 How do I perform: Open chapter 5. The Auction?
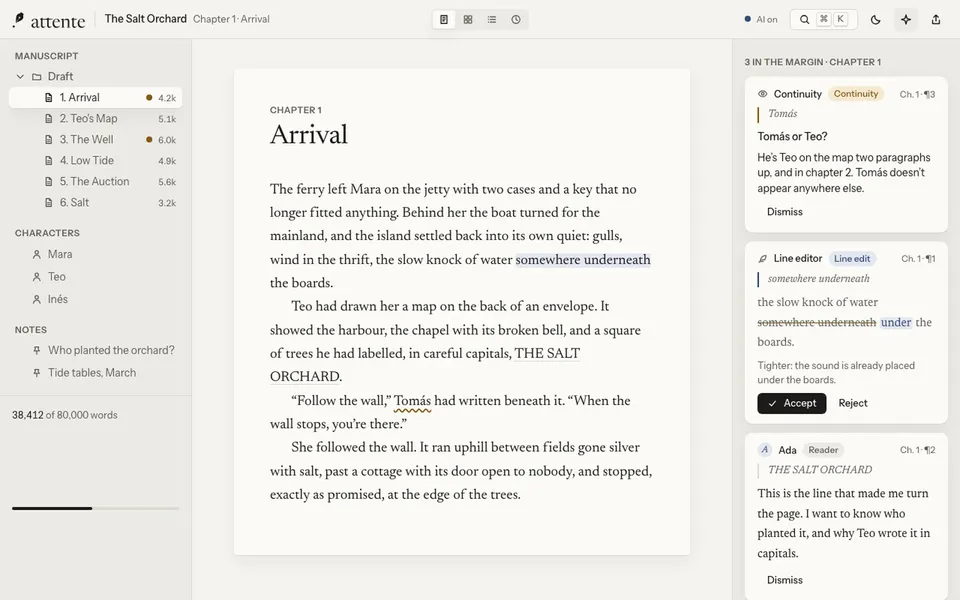point(96,182)
